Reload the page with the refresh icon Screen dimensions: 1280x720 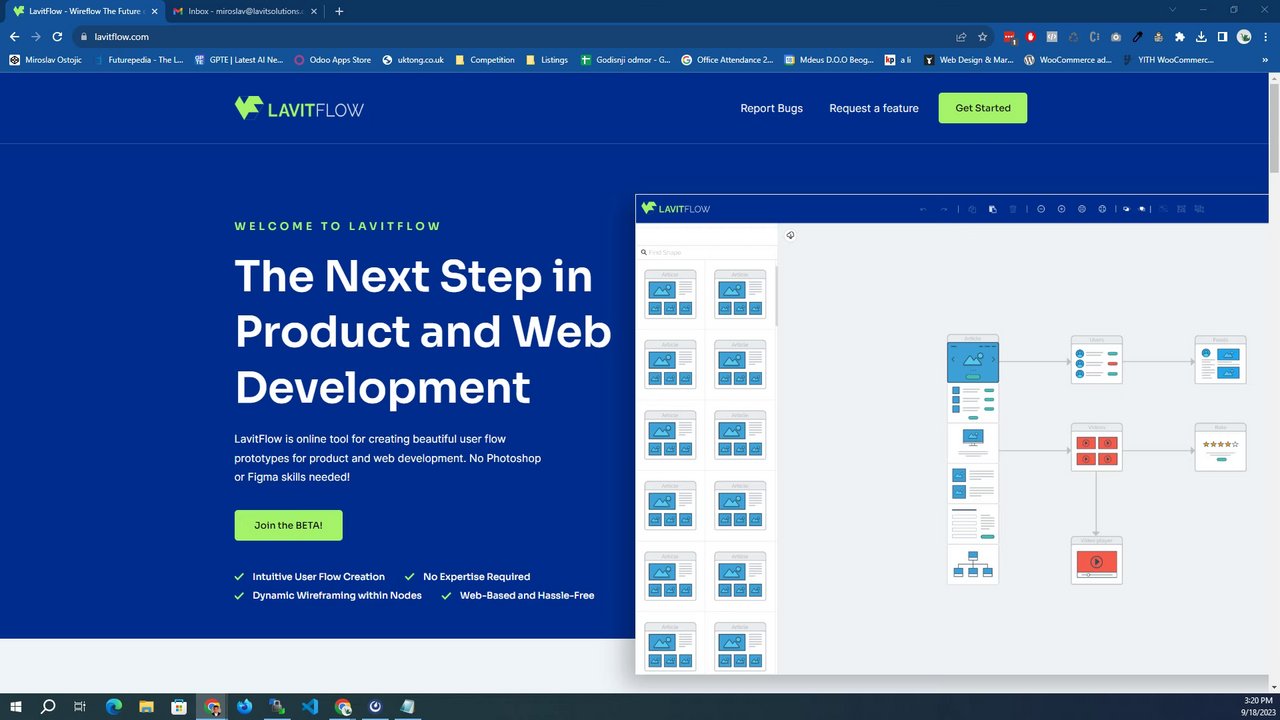(x=57, y=37)
